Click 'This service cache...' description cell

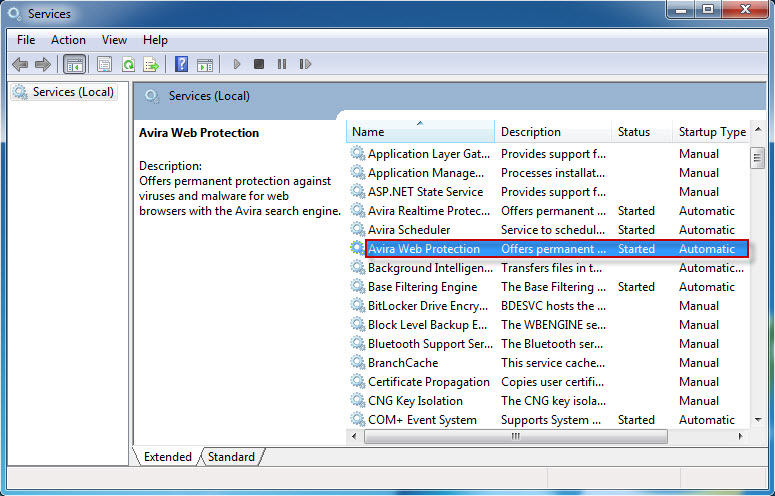(553, 363)
